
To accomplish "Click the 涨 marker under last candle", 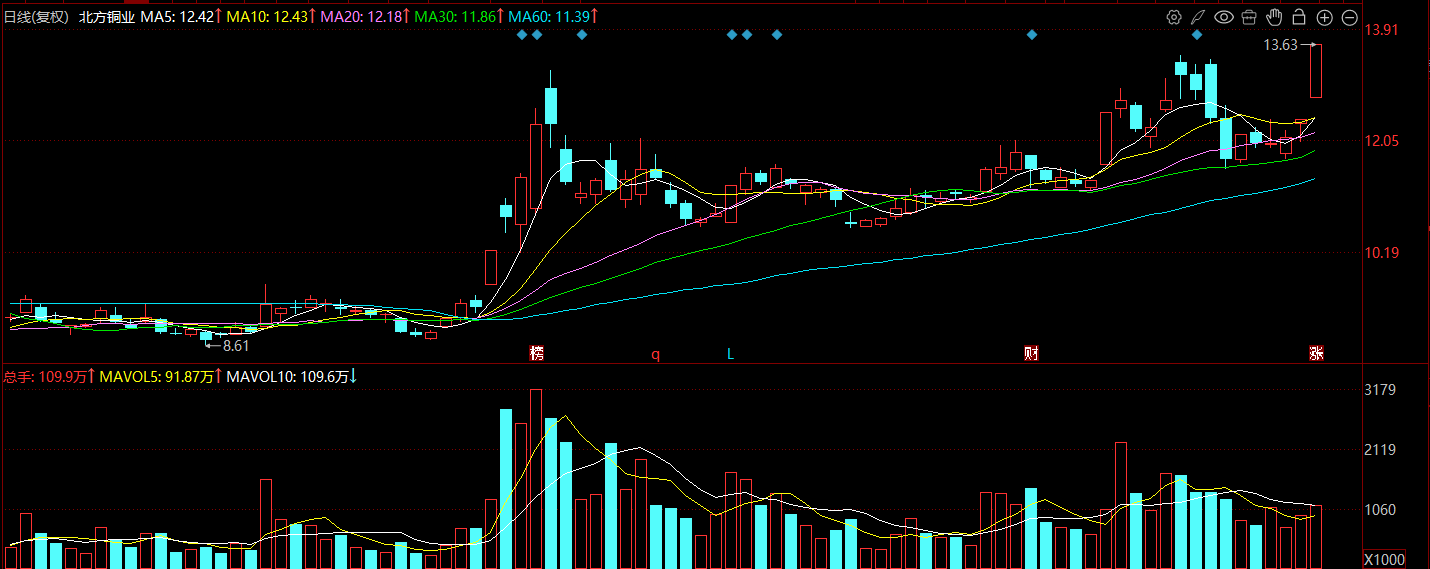I will (1316, 353).
